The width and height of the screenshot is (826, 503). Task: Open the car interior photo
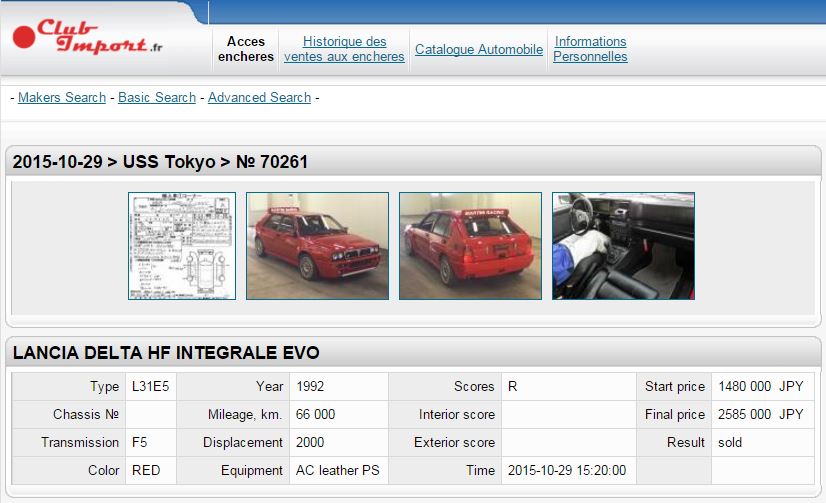tap(623, 246)
